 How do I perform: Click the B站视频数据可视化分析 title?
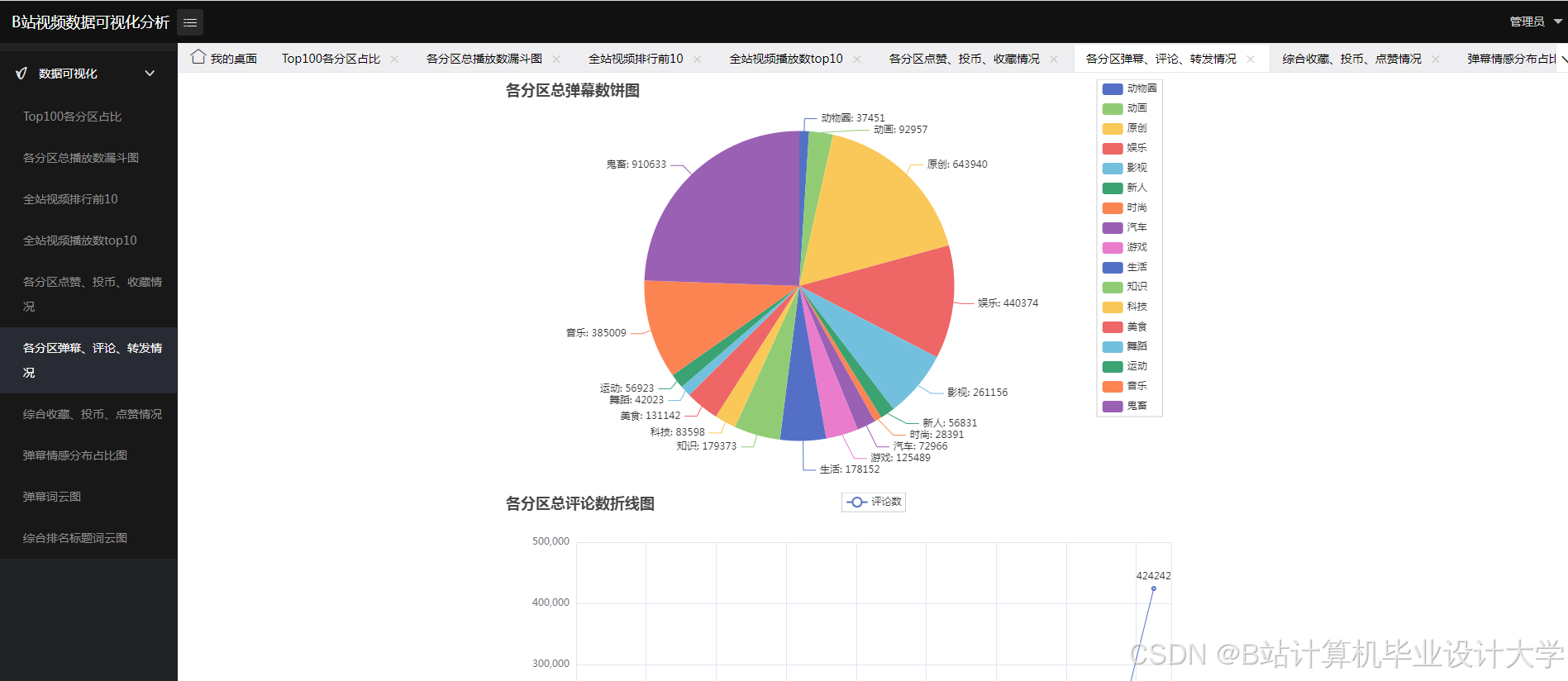point(90,22)
